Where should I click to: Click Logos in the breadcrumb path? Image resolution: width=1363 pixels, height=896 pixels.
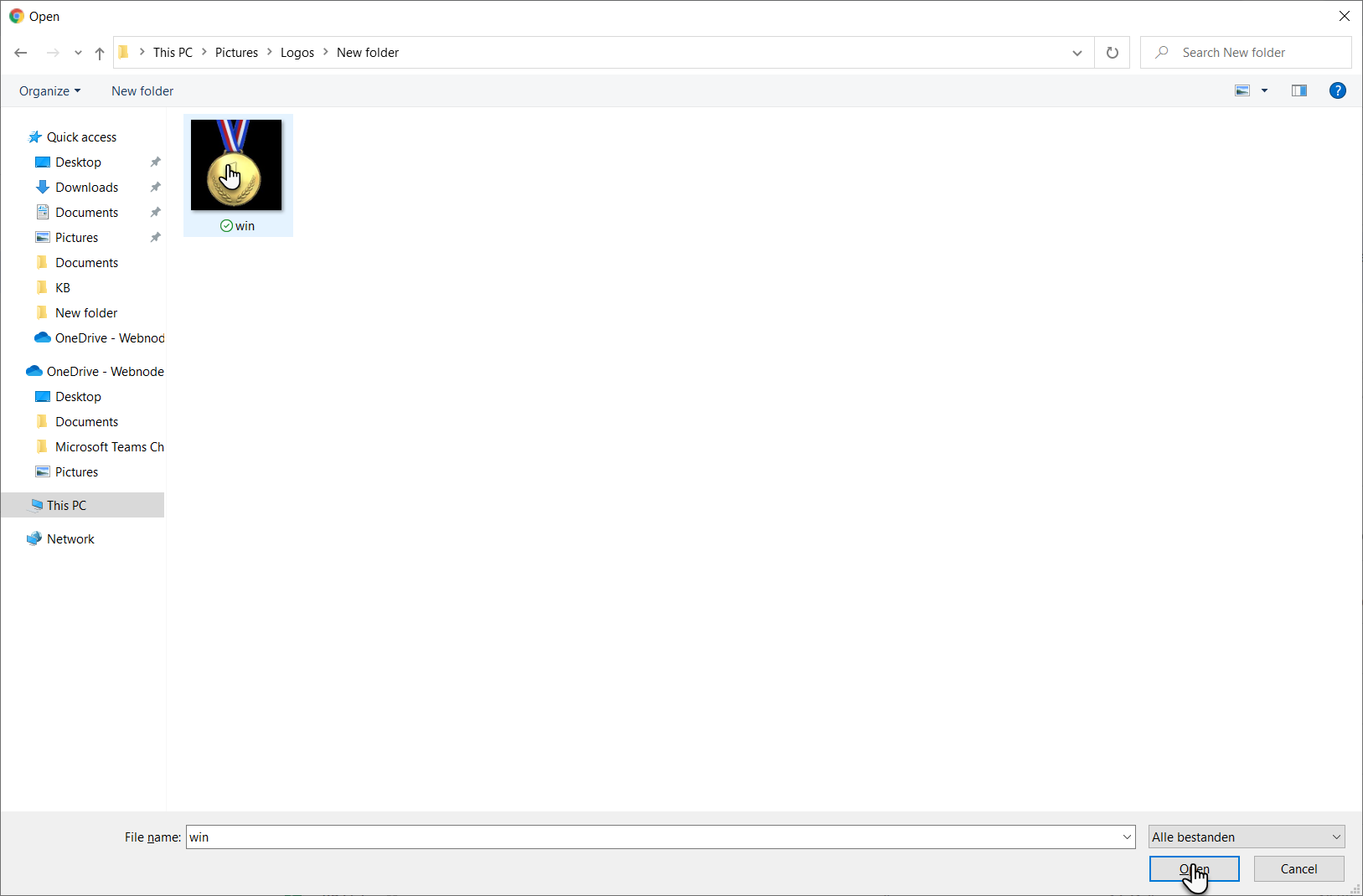point(297,53)
